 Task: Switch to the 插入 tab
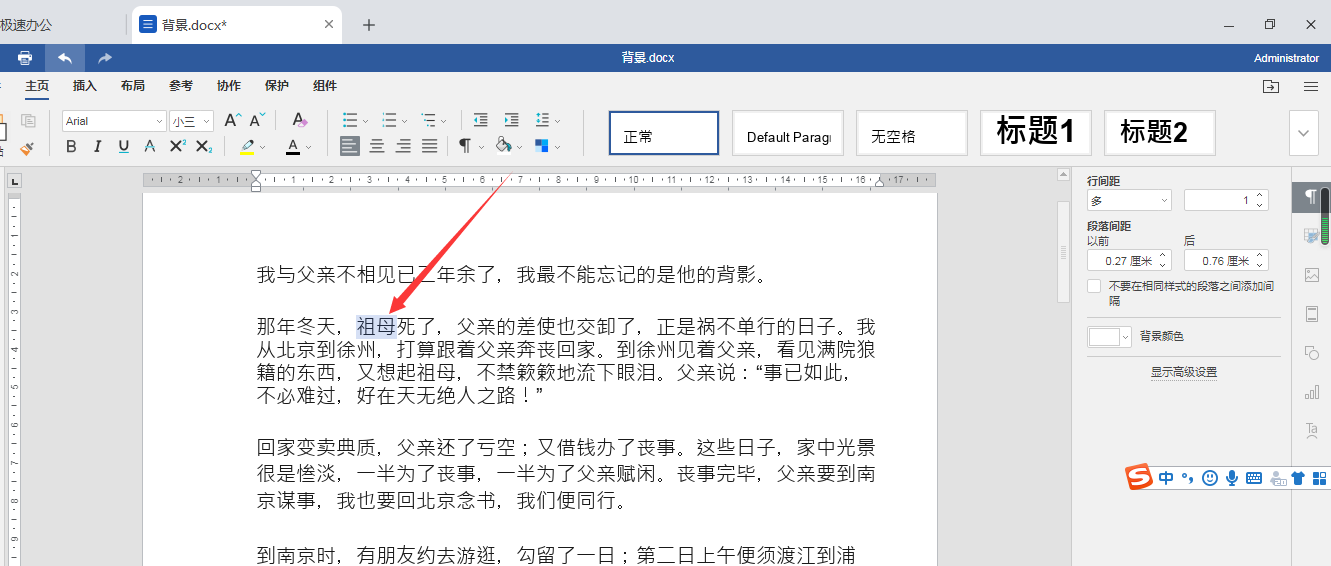[x=85, y=86]
